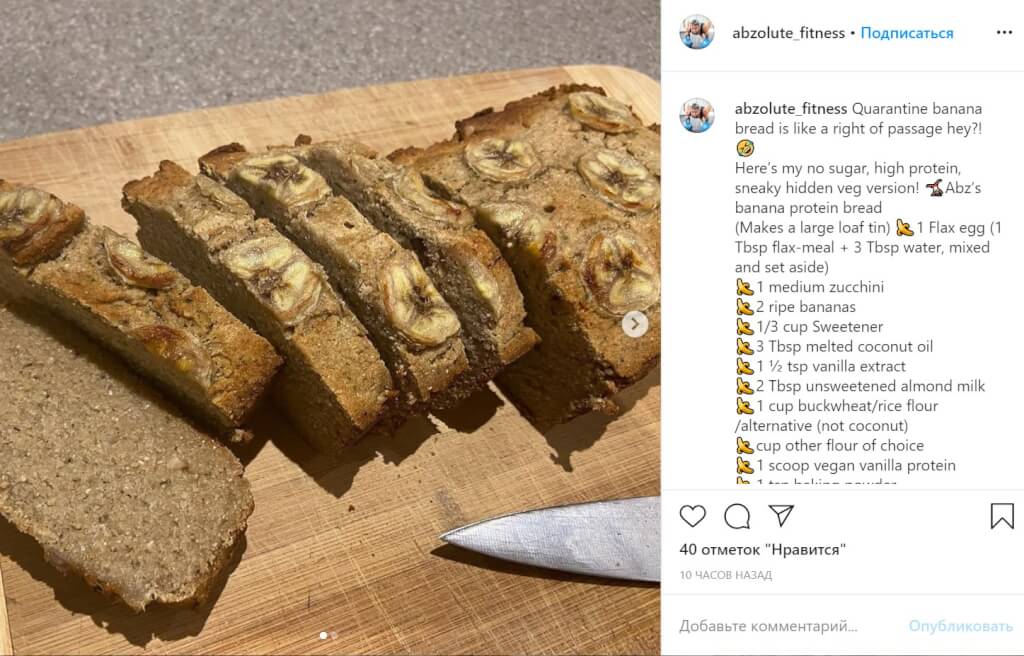Screen dimensions: 1024x656
Task: Open abzolute_fitness header profile picture
Action: tap(697, 33)
